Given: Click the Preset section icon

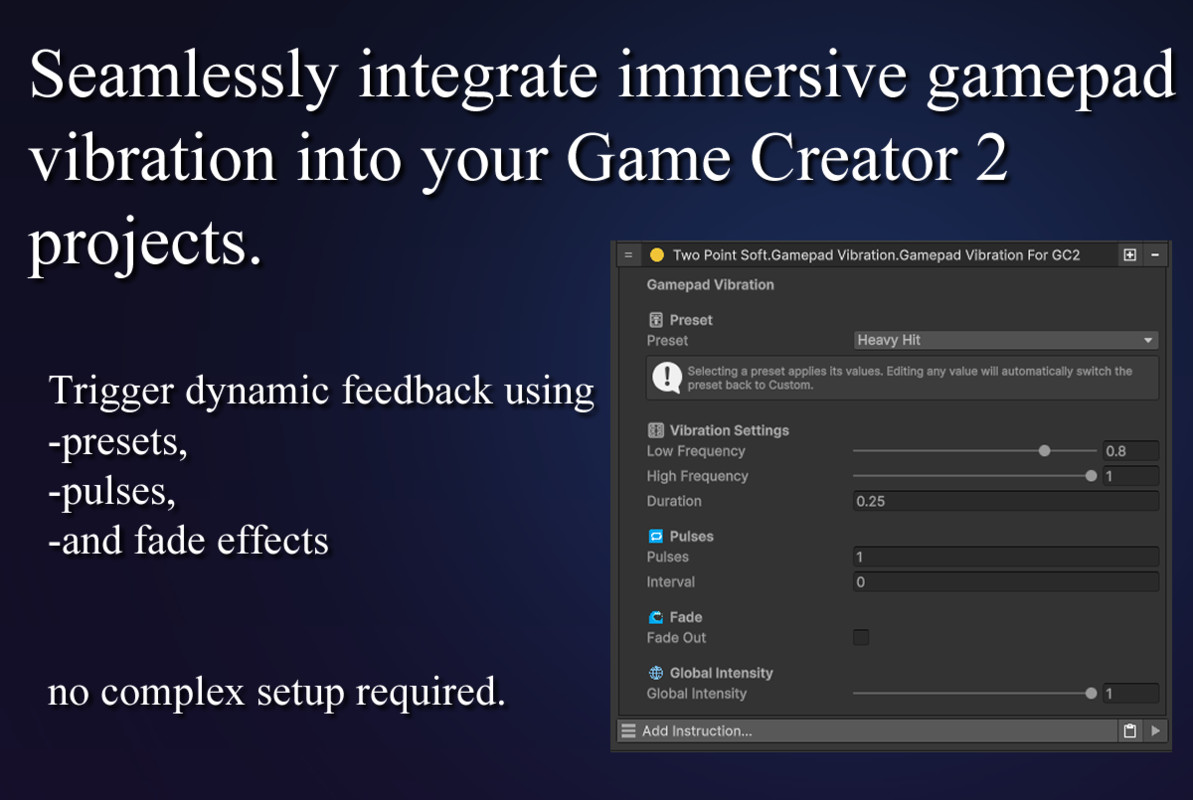Looking at the screenshot, I should pos(656,320).
